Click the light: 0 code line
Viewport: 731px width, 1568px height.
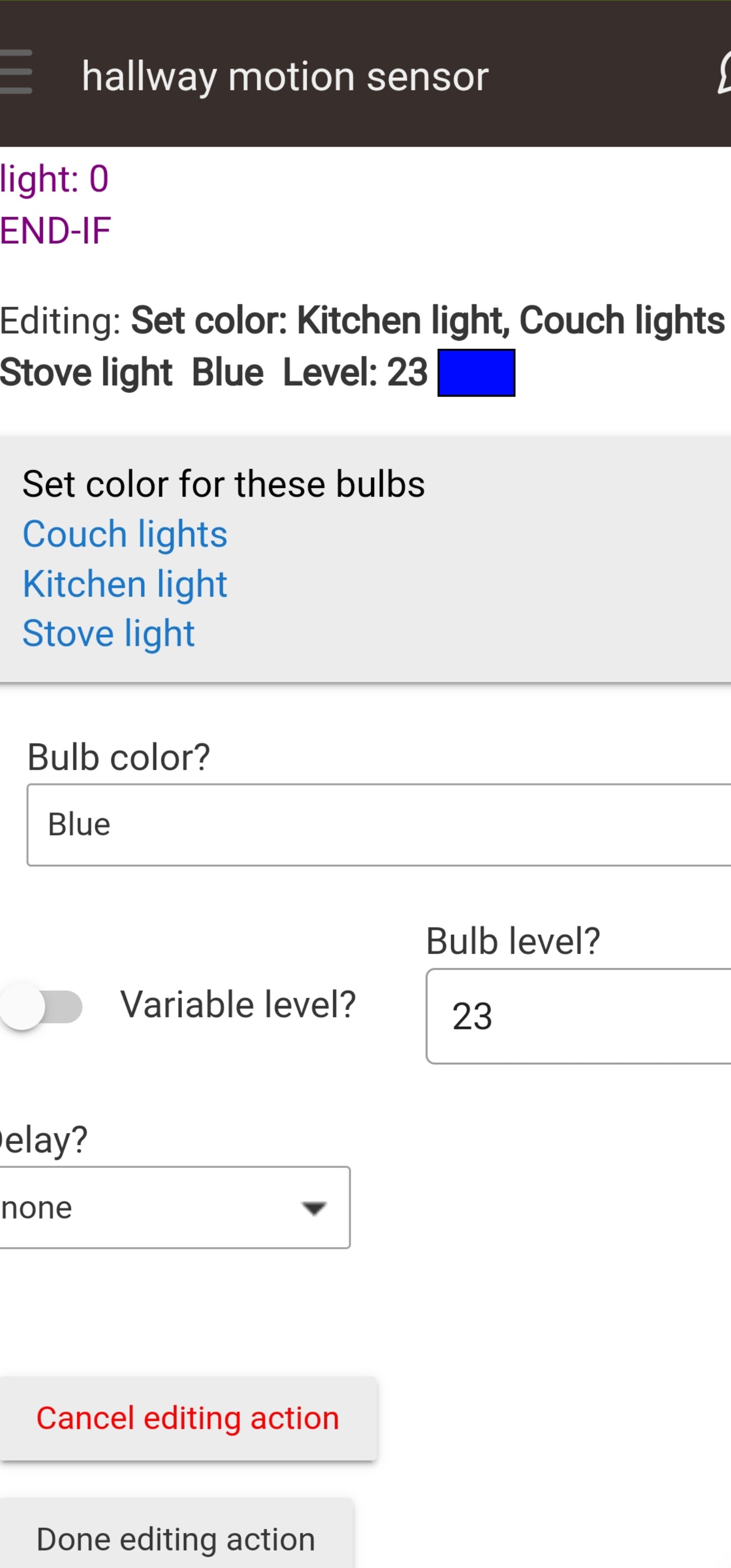[54, 177]
